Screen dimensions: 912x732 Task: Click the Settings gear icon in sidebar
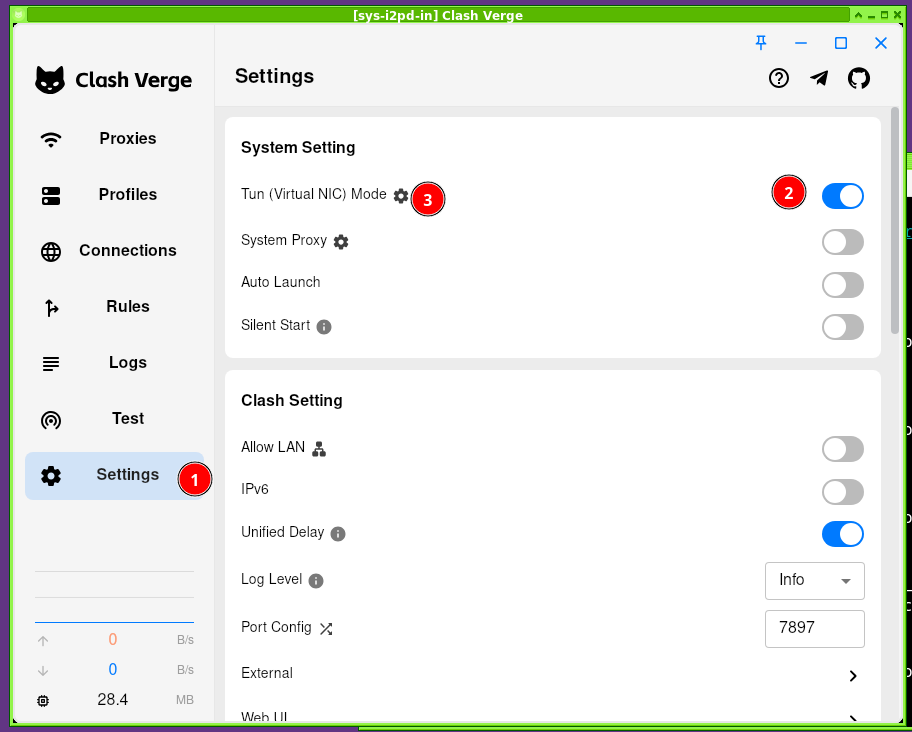[51, 476]
